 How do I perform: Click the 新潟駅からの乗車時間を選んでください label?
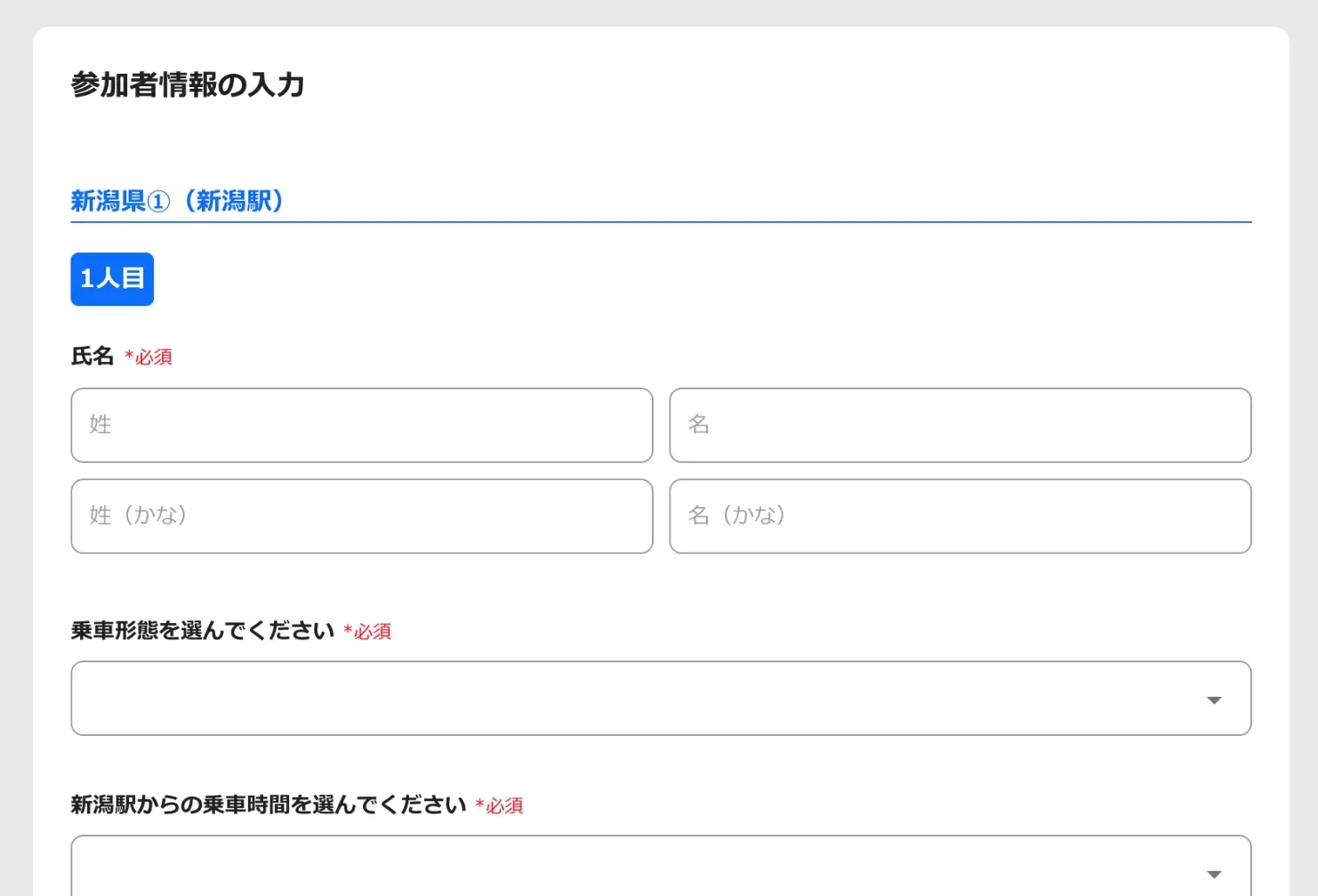[x=268, y=805]
